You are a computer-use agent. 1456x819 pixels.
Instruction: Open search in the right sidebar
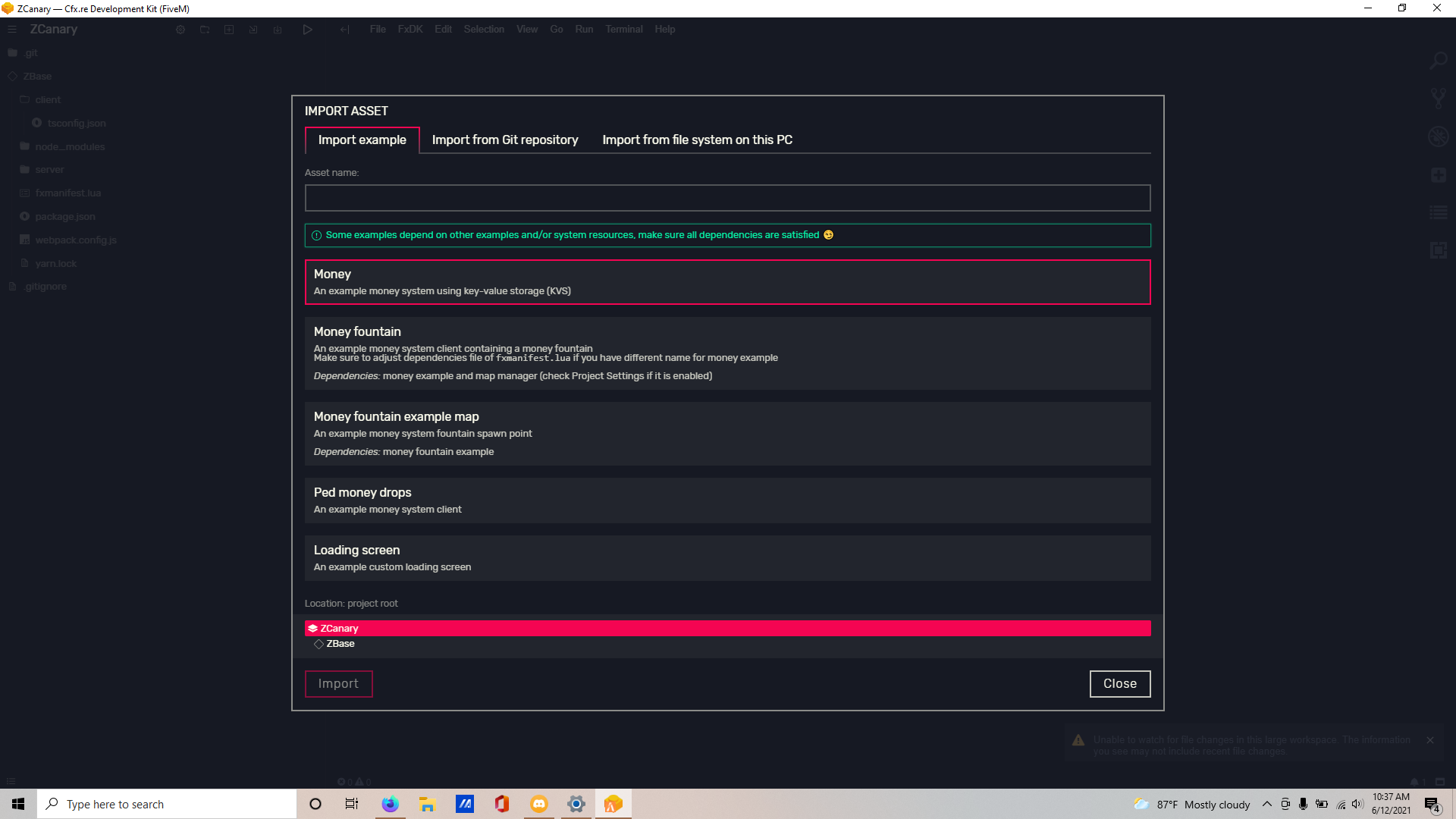click(1438, 60)
